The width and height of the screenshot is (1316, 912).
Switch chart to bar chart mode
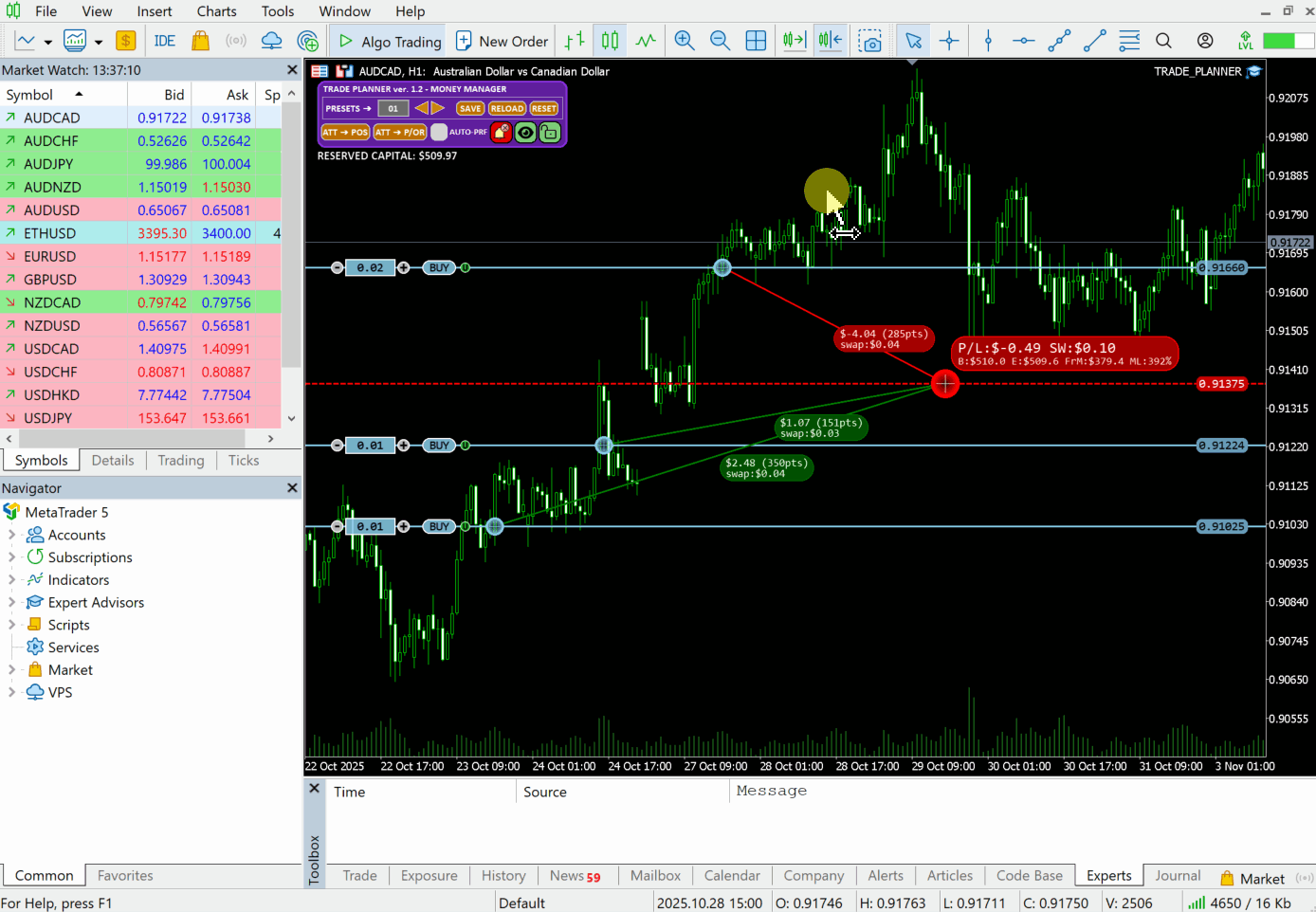[575, 41]
